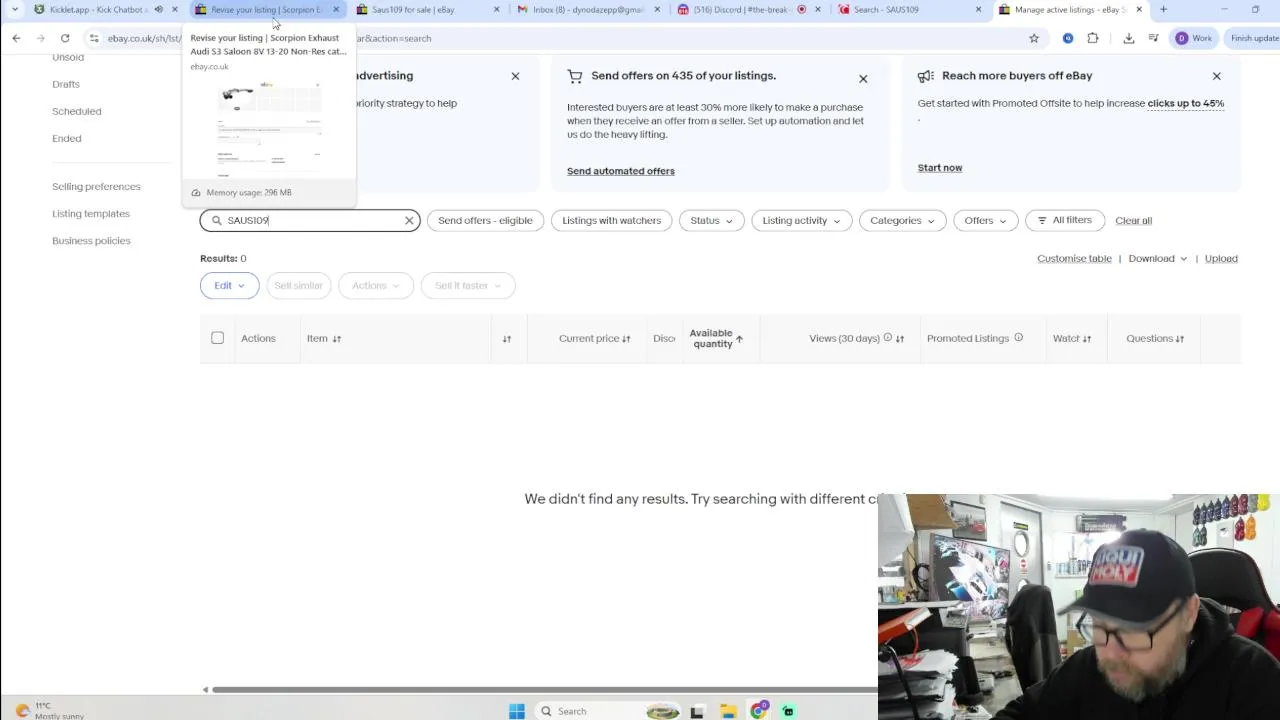The image size is (1280, 720).
Task: Expand the tab search chevron
Action: point(15,10)
